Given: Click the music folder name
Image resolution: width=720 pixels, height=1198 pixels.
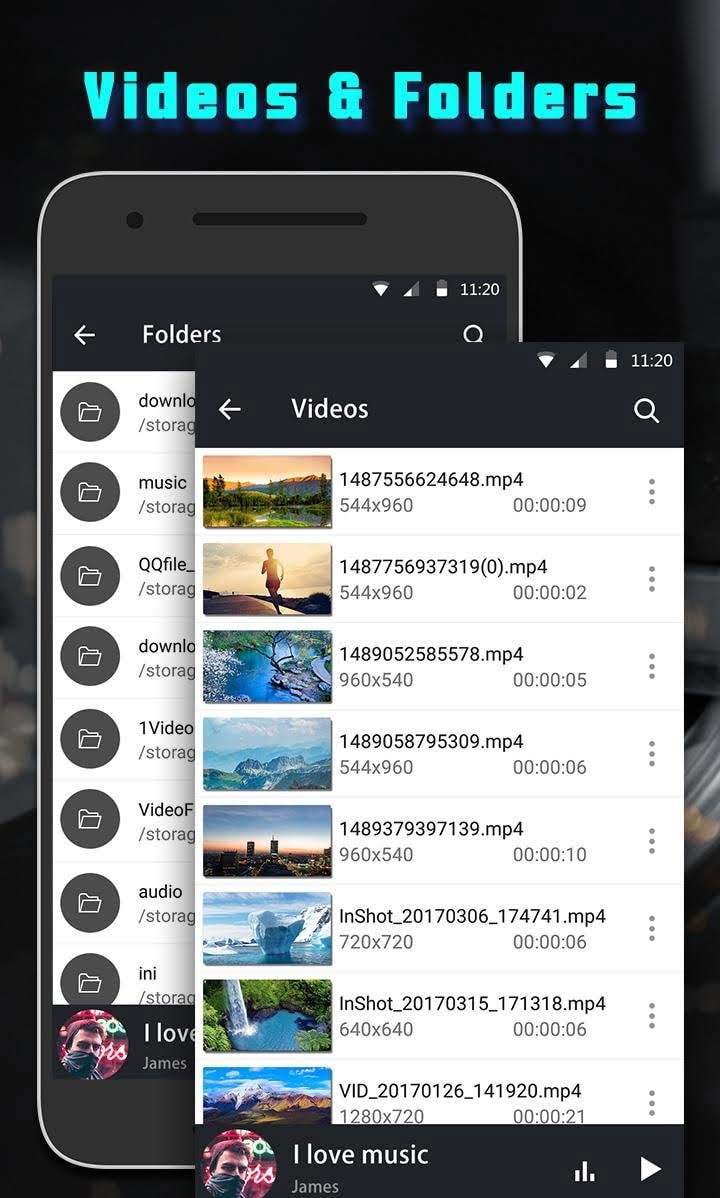Looking at the screenshot, I should pyautogui.click(x=162, y=483).
